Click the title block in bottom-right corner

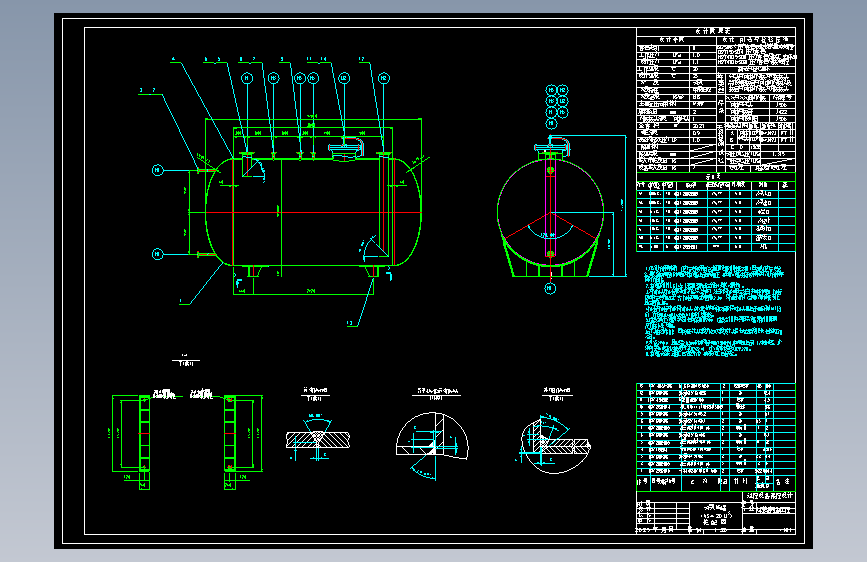(715, 512)
